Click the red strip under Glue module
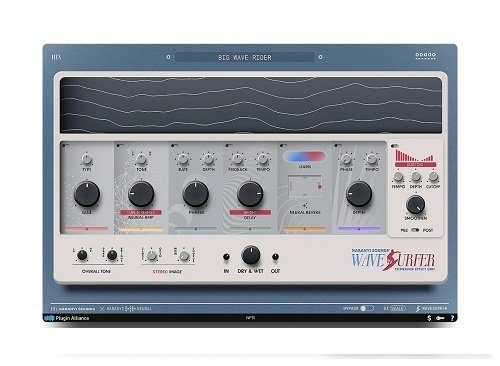Image resolution: width=500 pixels, height=366 pixels. pos(87,229)
